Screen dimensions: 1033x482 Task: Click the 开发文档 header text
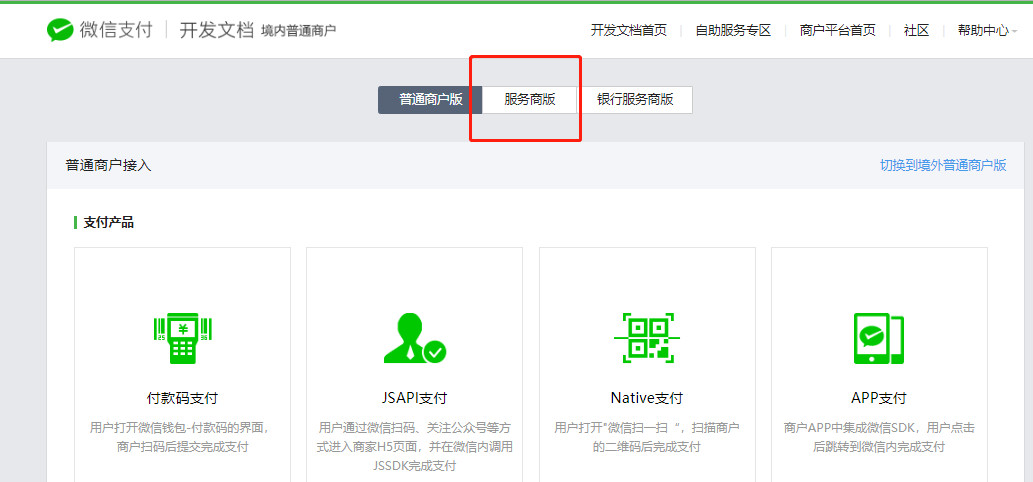tap(217, 30)
